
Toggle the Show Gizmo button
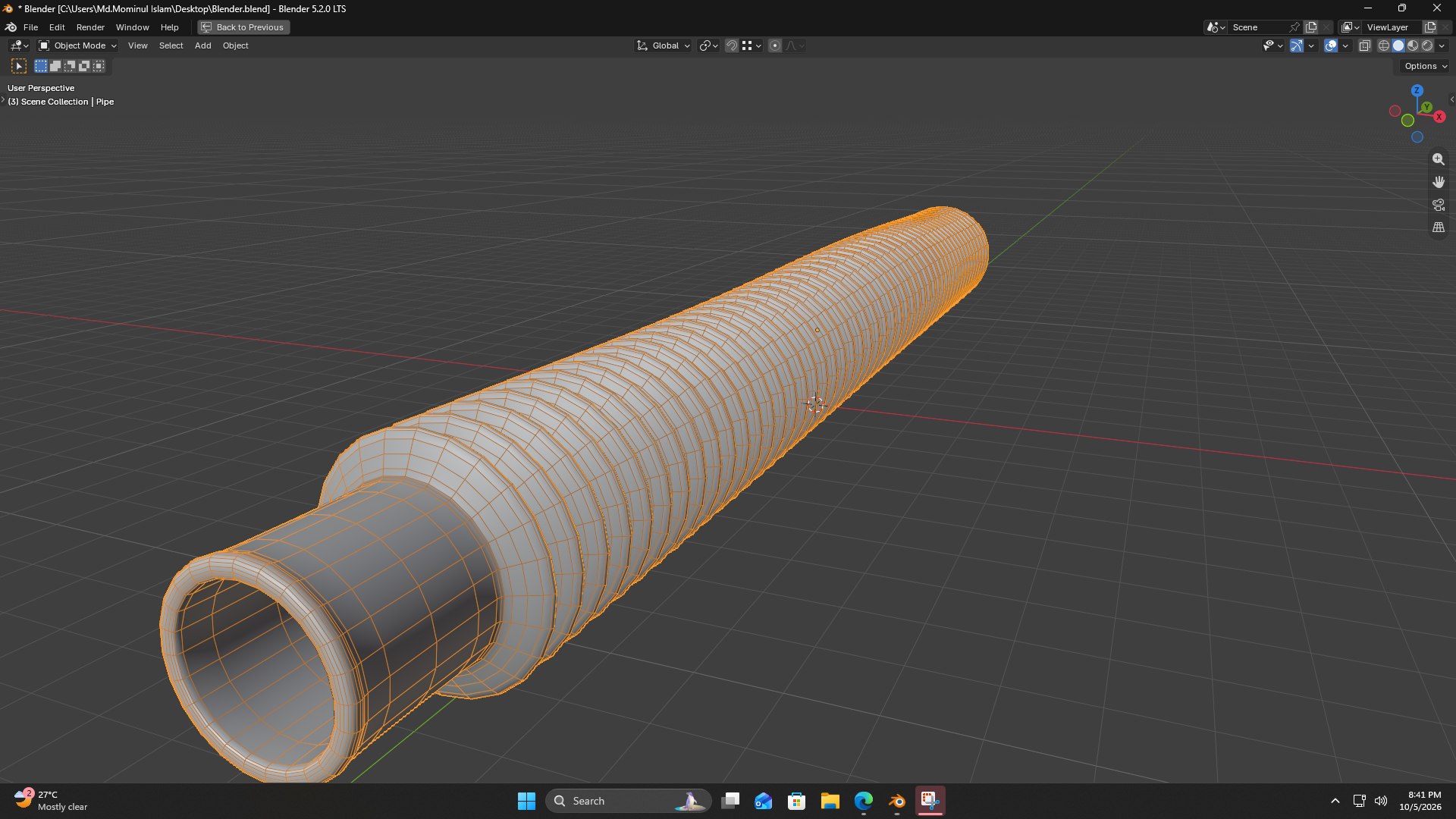pyautogui.click(x=1297, y=45)
